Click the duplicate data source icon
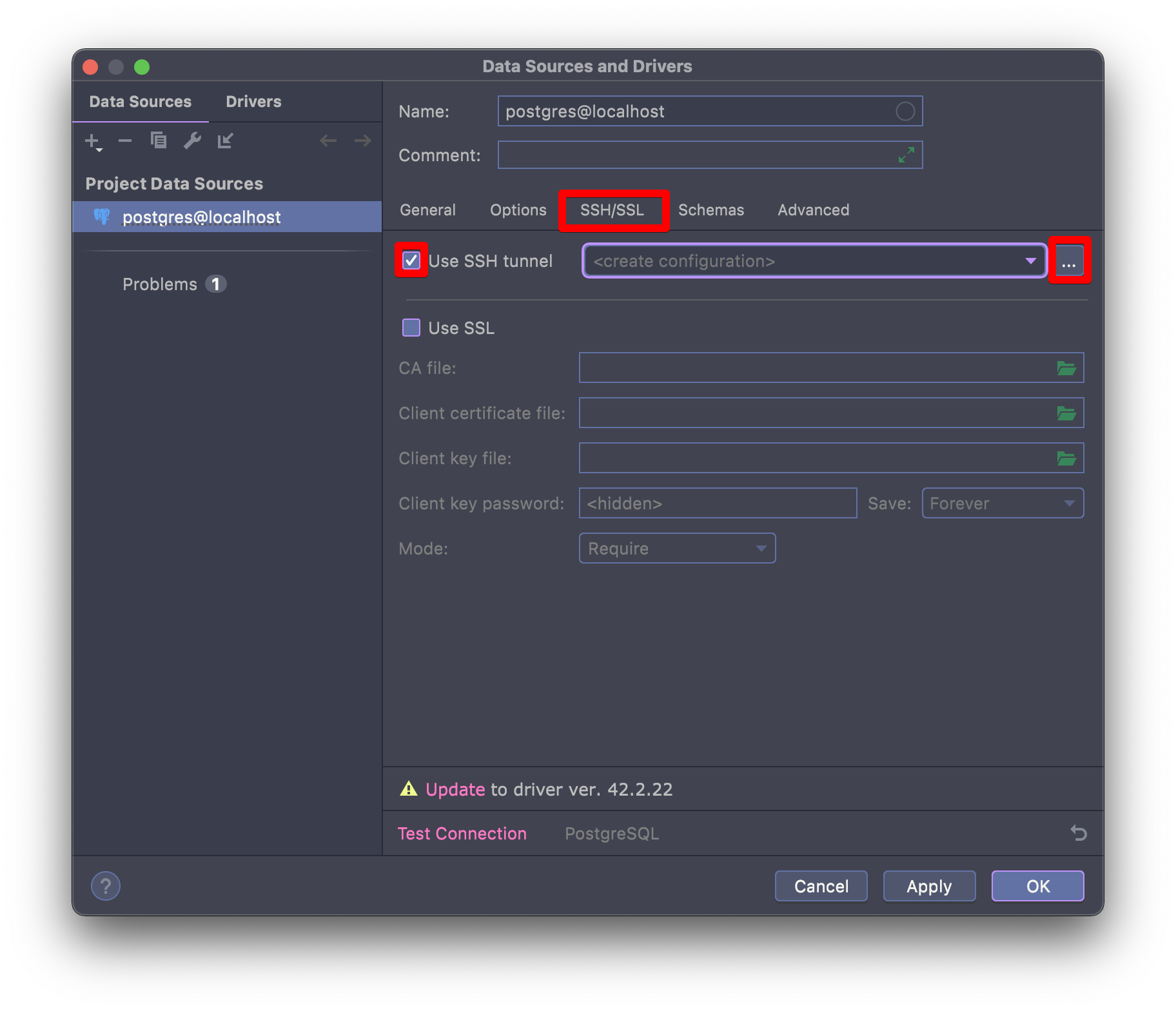Screen dimensions: 1176x1011 tap(159, 140)
